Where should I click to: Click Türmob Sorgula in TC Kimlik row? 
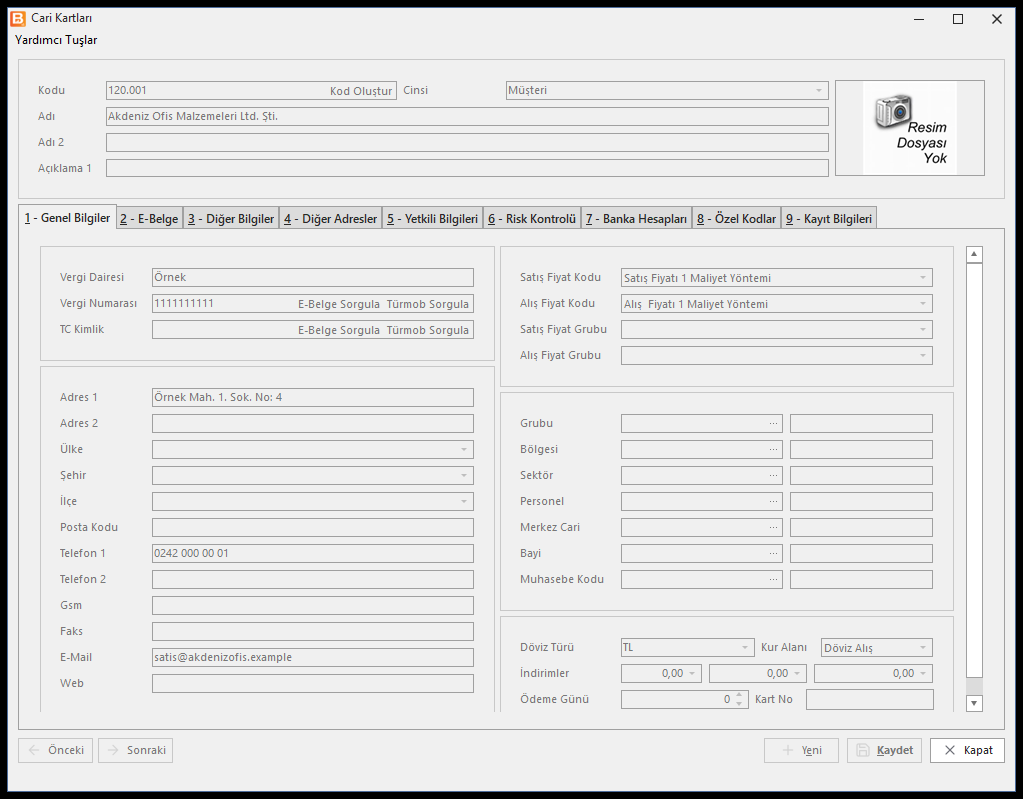(x=427, y=330)
